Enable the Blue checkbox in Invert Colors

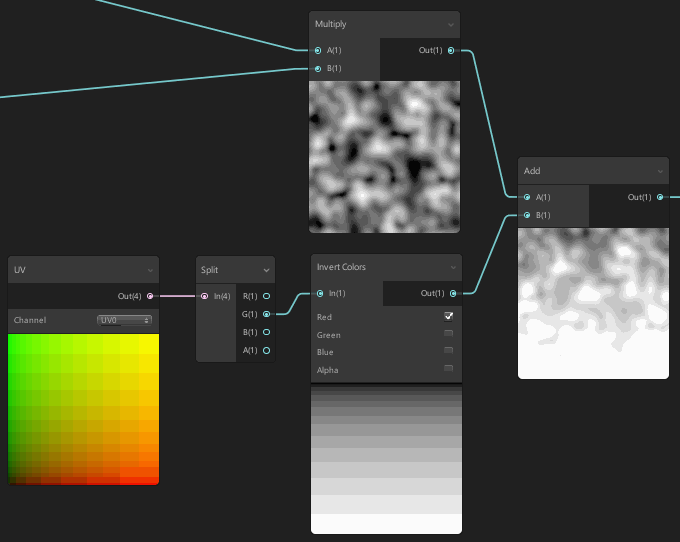coord(448,351)
